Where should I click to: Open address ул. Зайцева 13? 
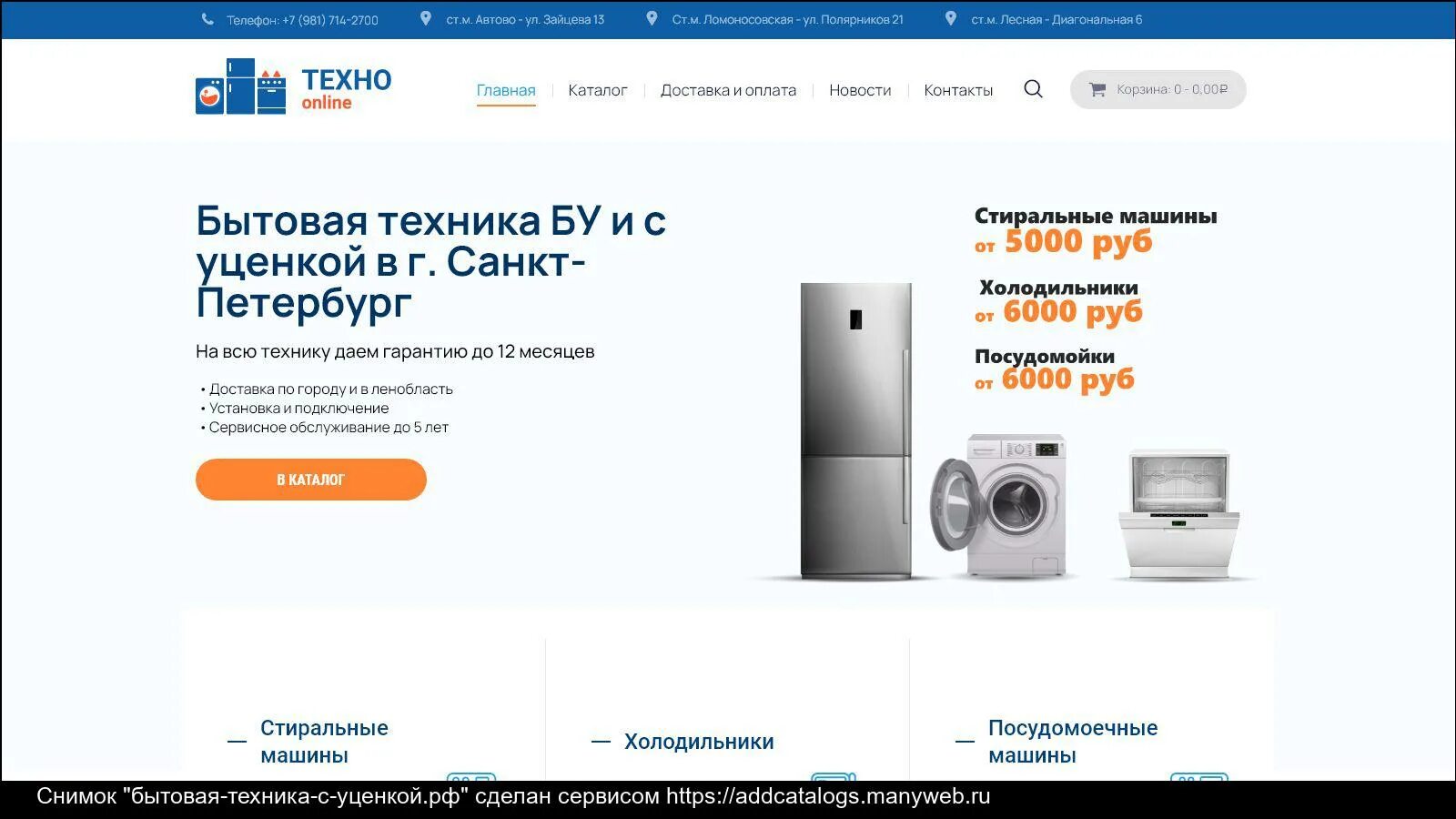coord(564,19)
